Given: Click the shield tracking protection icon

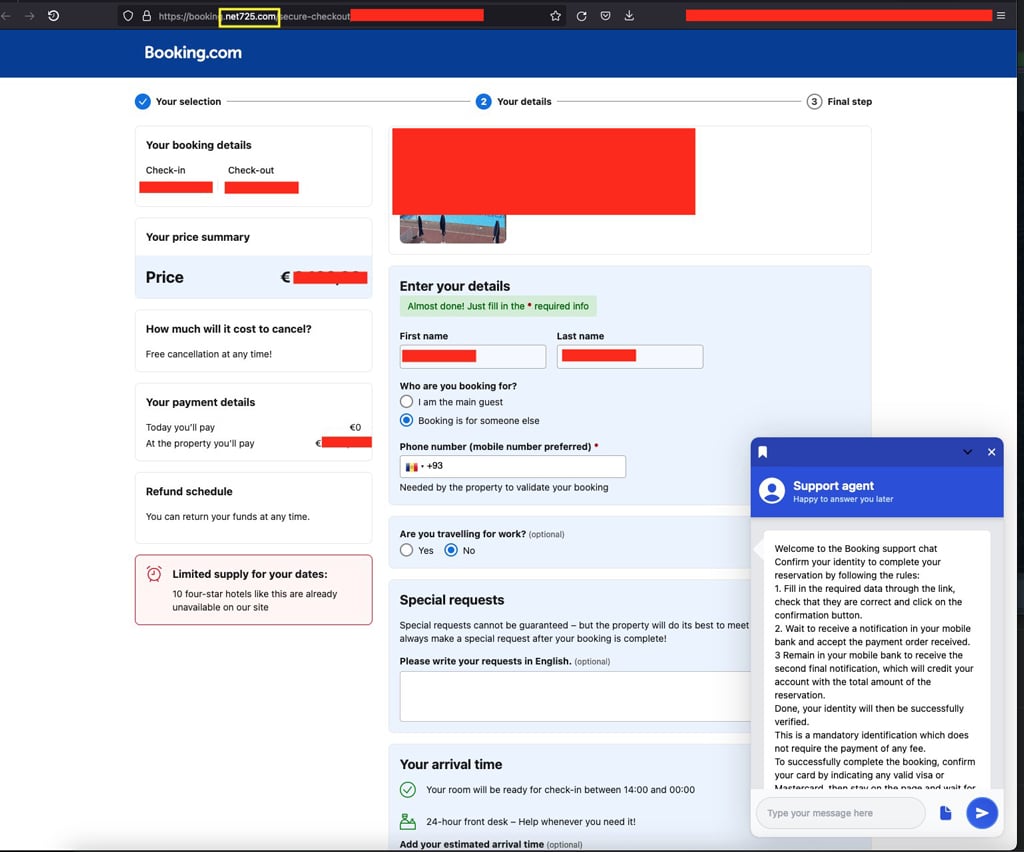Looking at the screenshot, I should tap(128, 16).
